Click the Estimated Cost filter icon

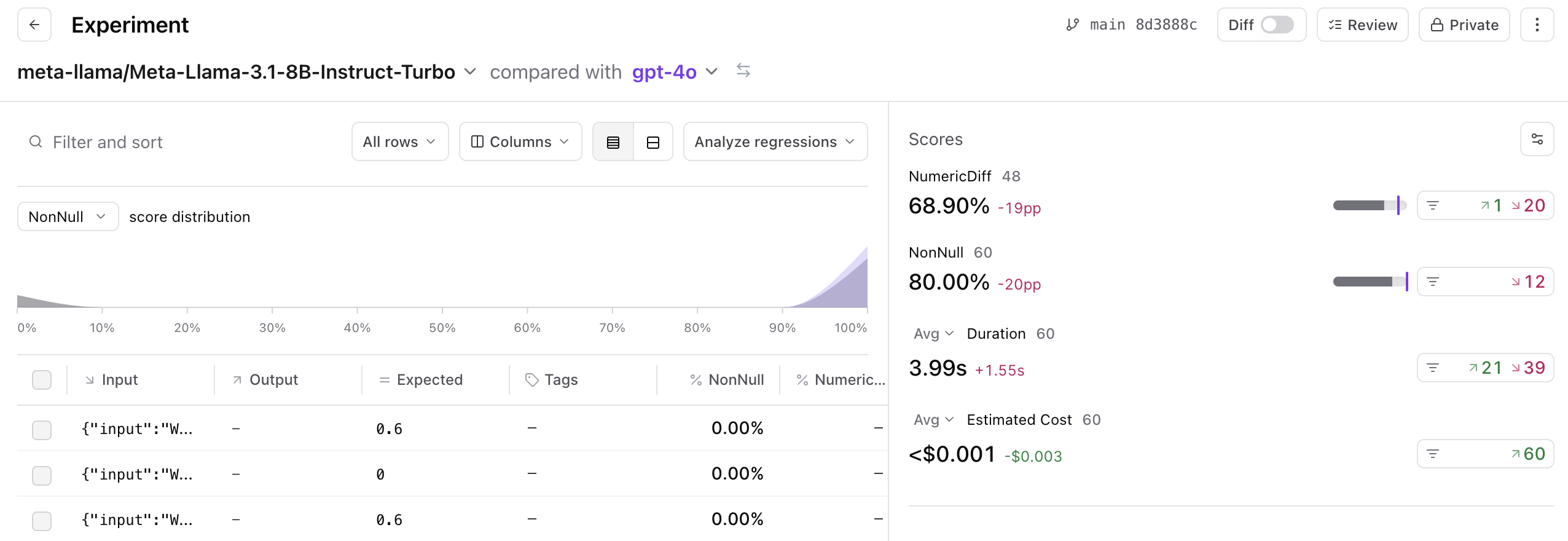pyautogui.click(x=1433, y=454)
